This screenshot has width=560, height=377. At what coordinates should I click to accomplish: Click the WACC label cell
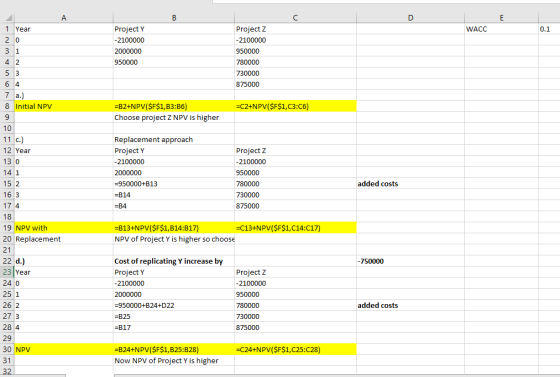point(501,29)
